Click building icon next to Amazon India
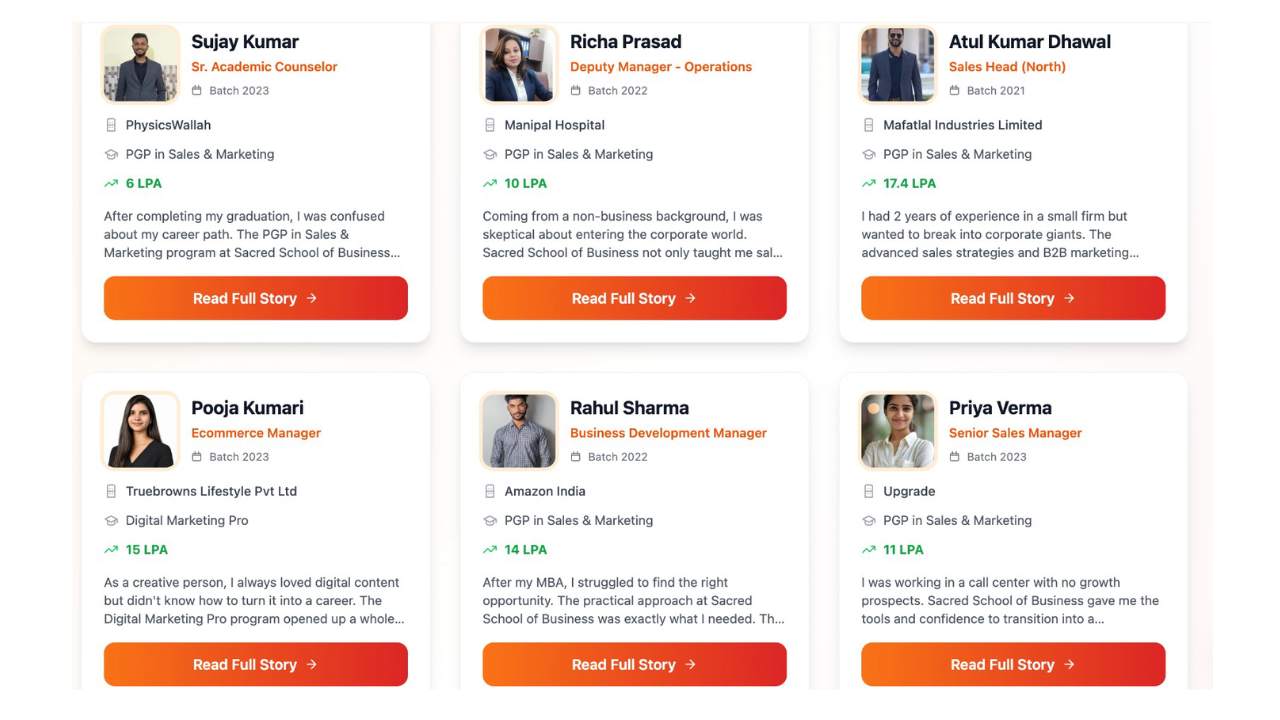This screenshot has height=720, width=1280. 490,491
